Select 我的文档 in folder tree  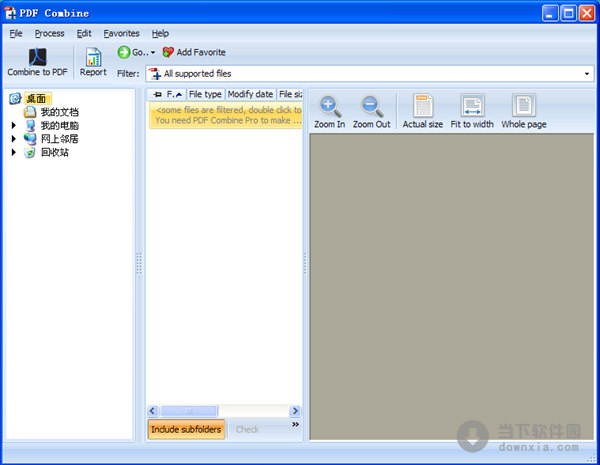click(60, 112)
